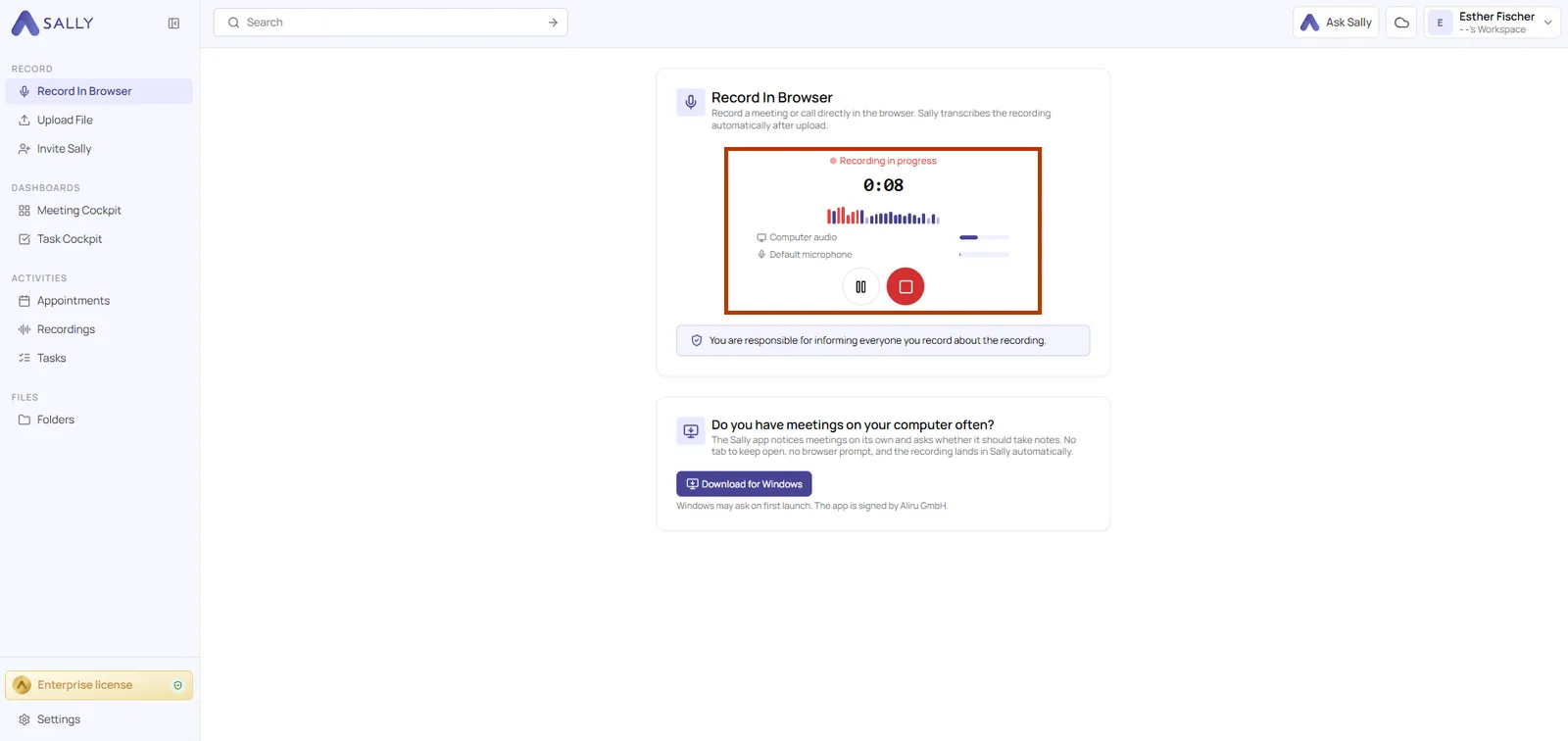This screenshot has height=741, width=1568.
Task: Click the recording timer 0:08
Action: tap(883, 185)
